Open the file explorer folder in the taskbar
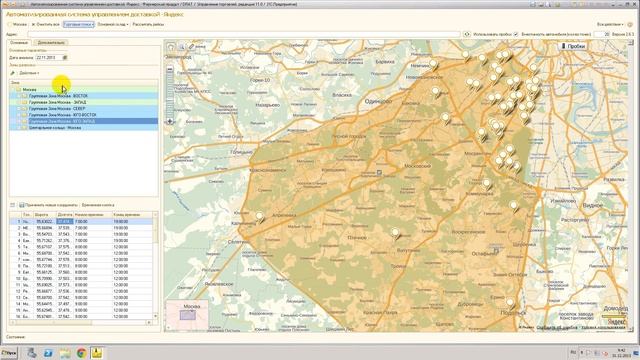Screen dimensions: 640x360 (65, 353)
